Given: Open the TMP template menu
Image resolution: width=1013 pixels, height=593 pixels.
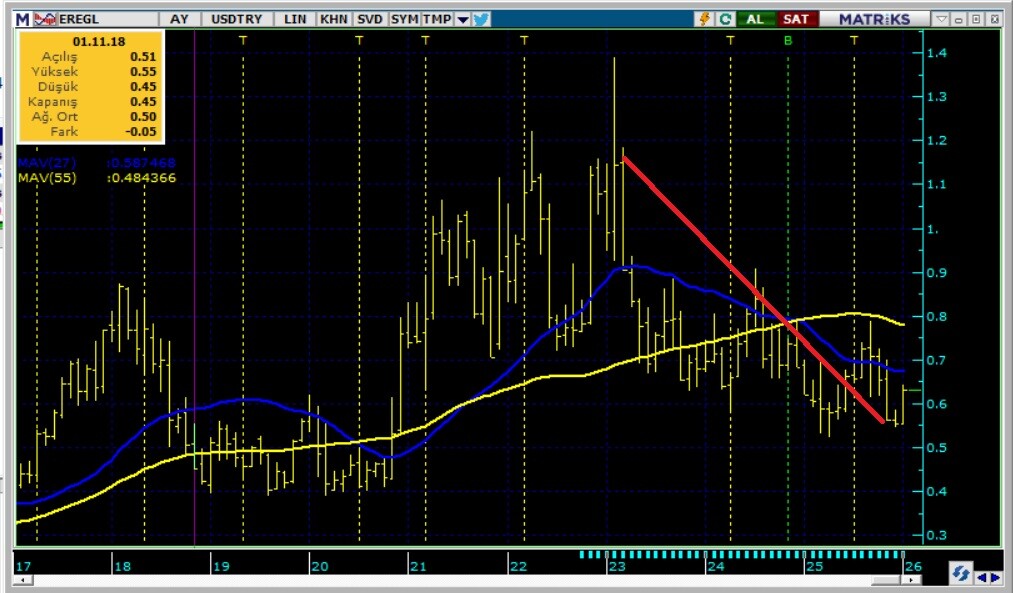Looking at the screenshot, I should [x=436, y=19].
